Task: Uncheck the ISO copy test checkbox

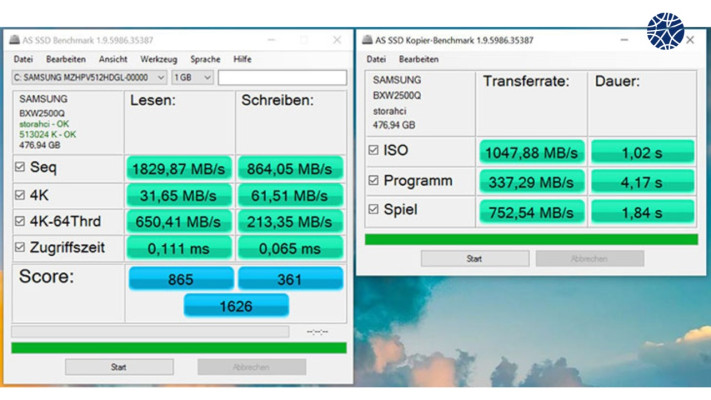Action: 373,150
